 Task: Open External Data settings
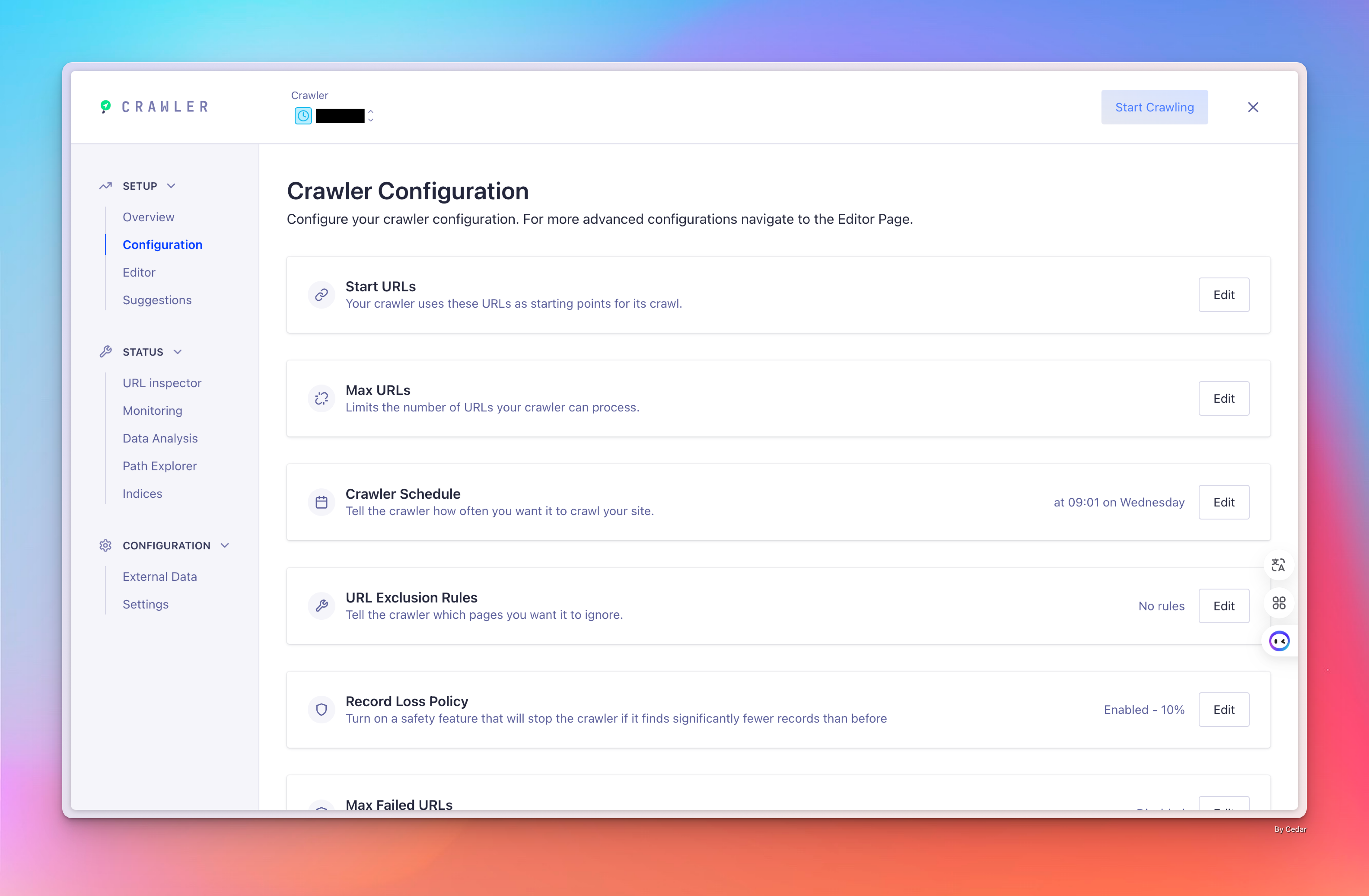tap(159, 576)
